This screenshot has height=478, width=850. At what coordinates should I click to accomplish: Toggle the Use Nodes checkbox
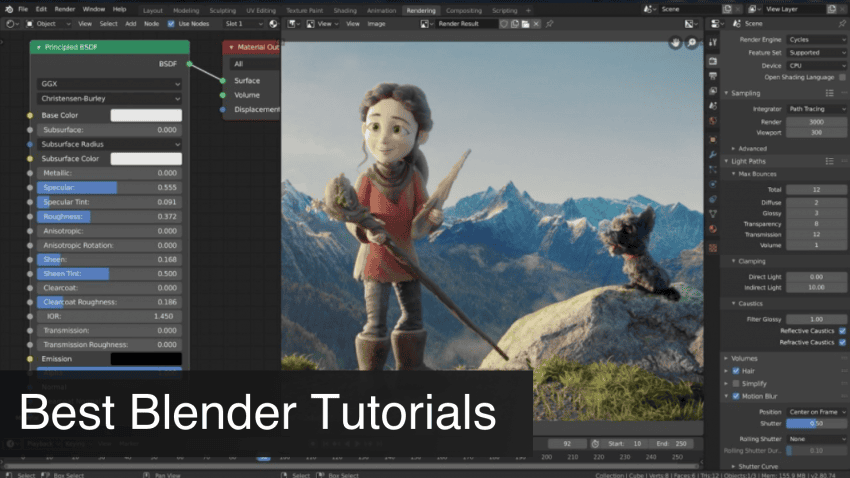171,24
